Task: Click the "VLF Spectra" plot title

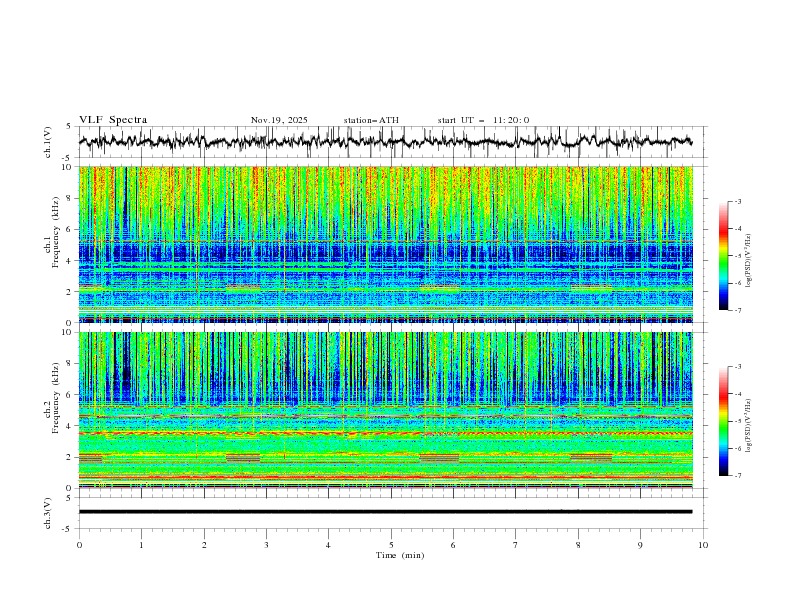Action: (x=113, y=120)
